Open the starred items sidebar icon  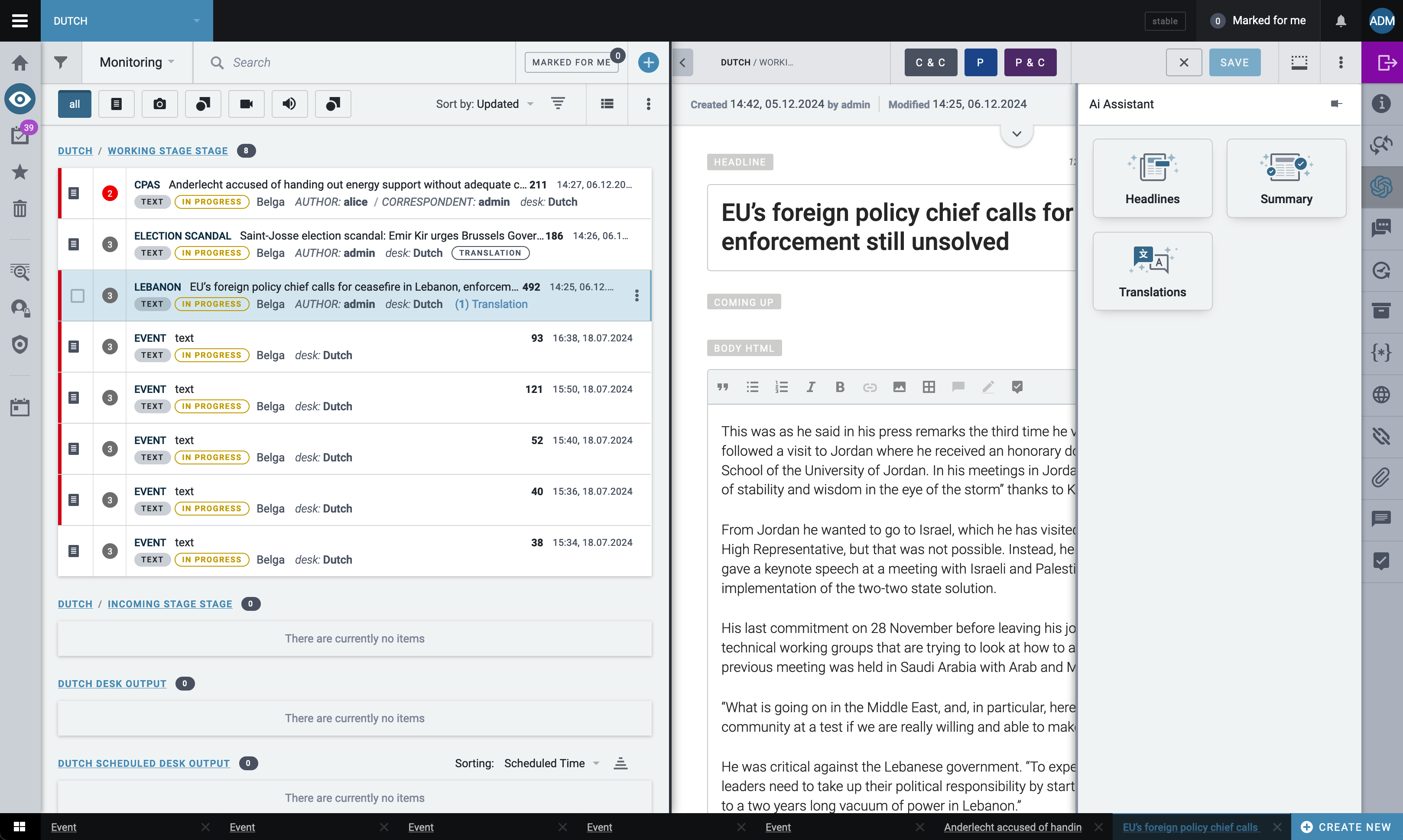coord(20,172)
